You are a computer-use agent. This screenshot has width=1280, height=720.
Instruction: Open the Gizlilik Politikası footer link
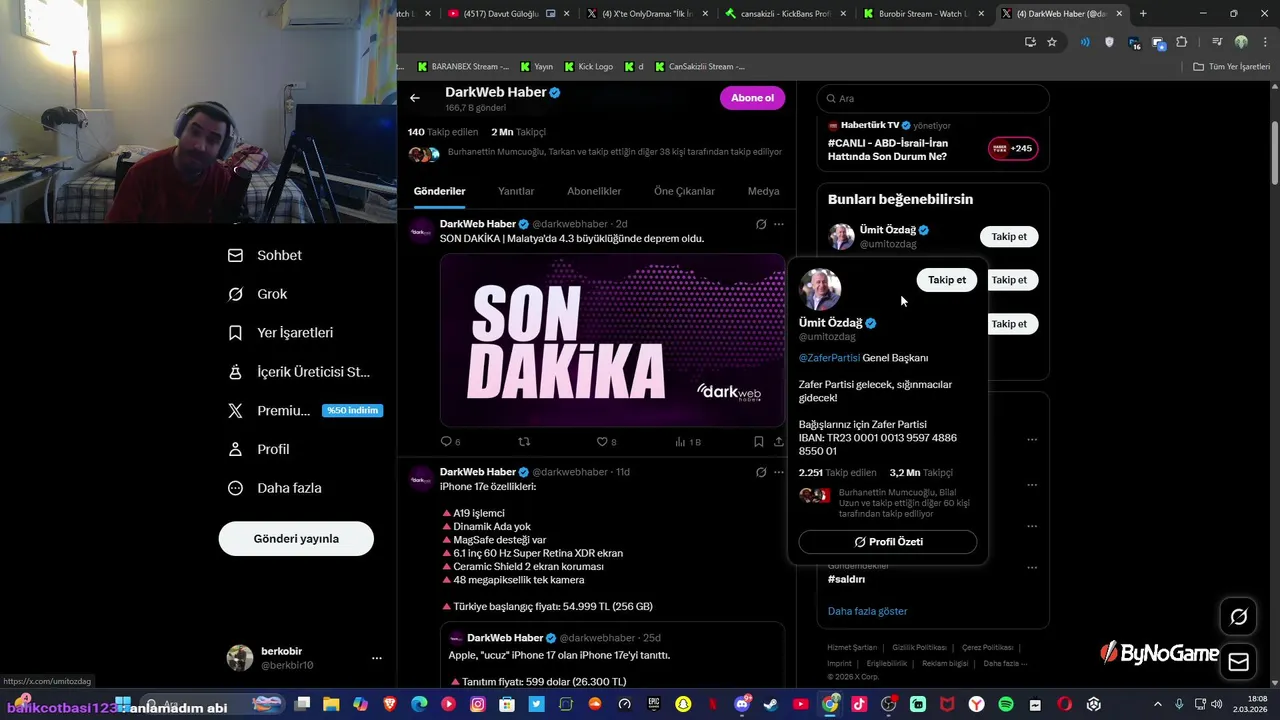tap(919, 648)
